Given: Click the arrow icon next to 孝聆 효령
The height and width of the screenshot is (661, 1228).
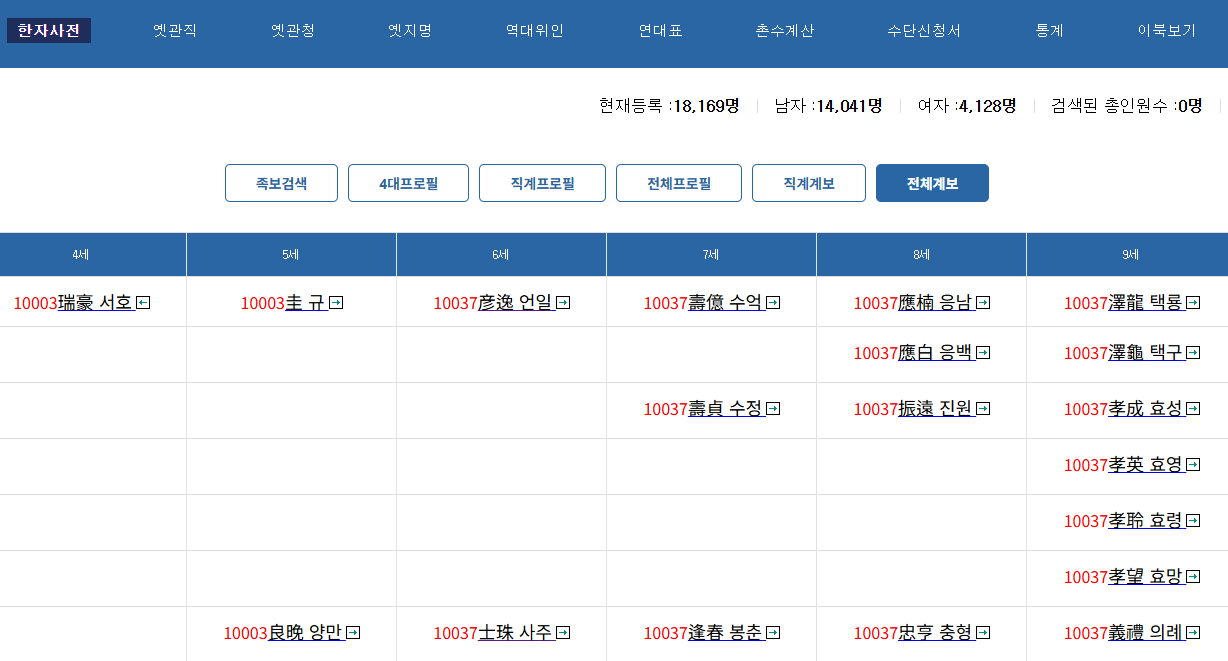Looking at the screenshot, I should [x=1193, y=521].
